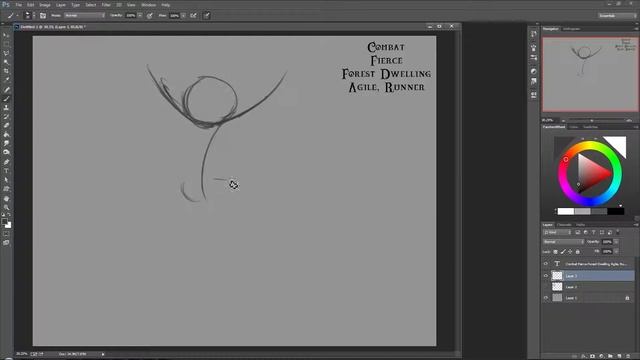Select the Eyedropper tool
This screenshot has width=640, height=360.
click(6, 80)
